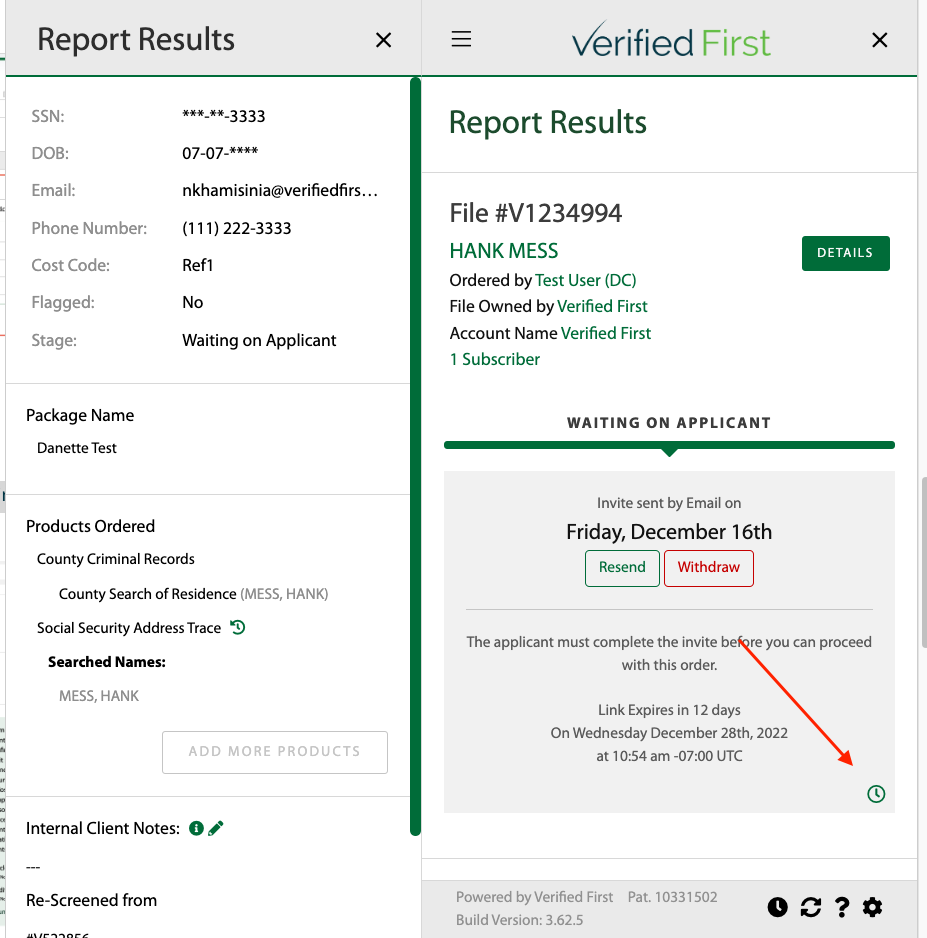Open Test User (DC) link
This screenshot has height=938, width=927.
click(586, 280)
